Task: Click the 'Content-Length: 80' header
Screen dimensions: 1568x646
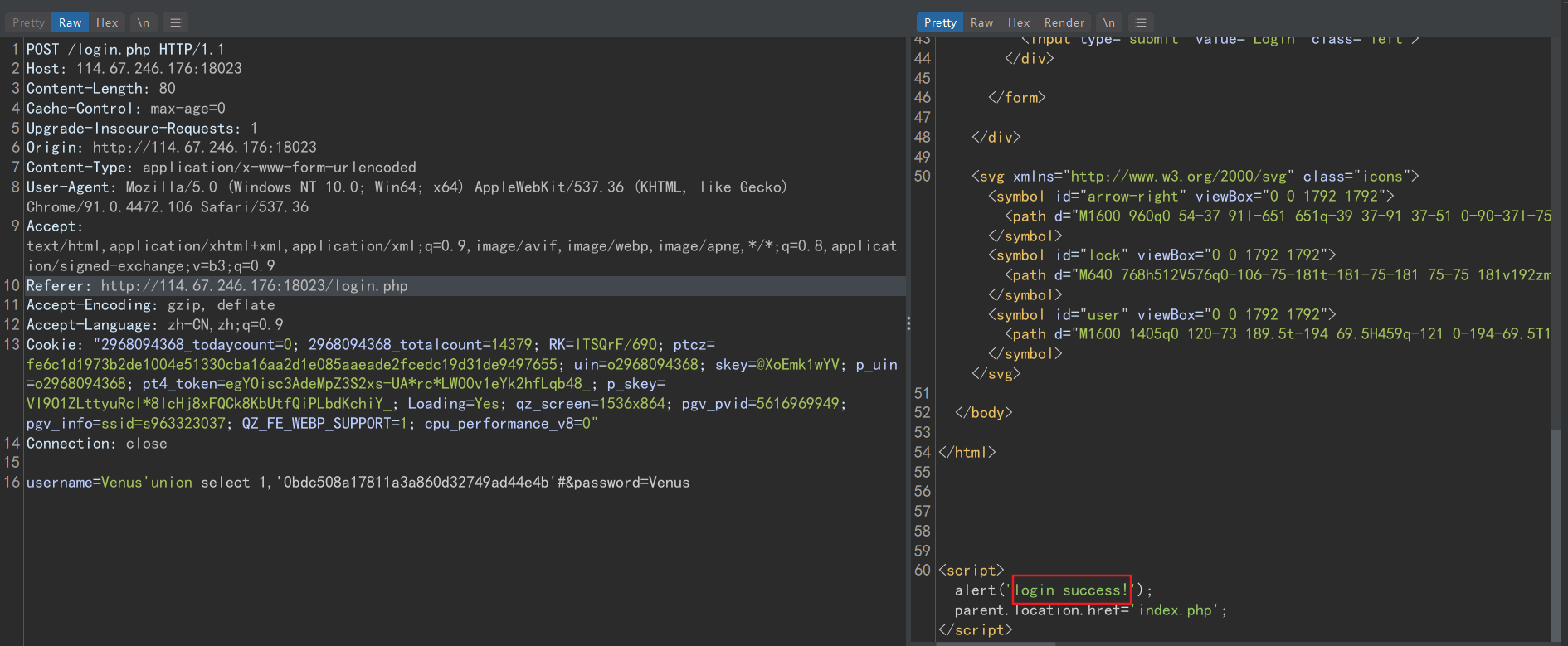Action: pos(101,88)
